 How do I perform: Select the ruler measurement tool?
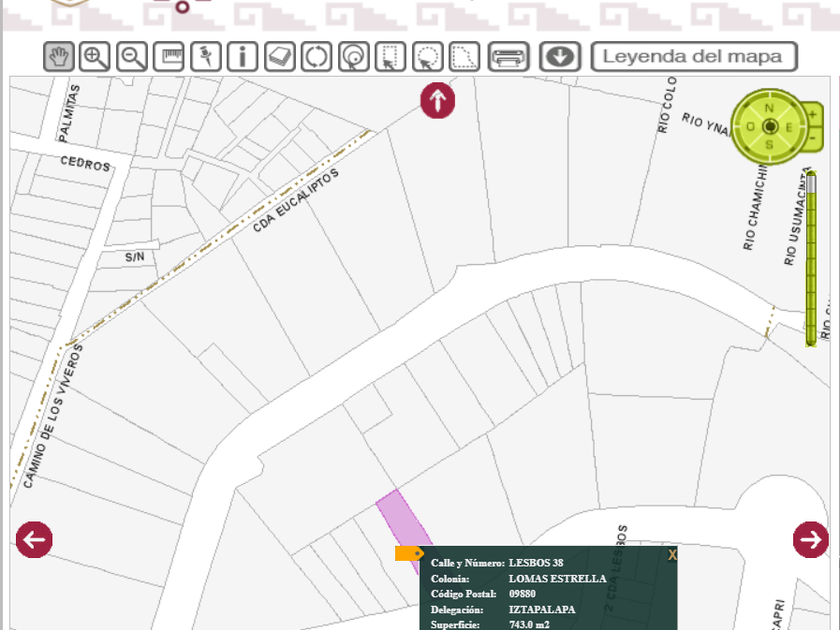[169, 57]
